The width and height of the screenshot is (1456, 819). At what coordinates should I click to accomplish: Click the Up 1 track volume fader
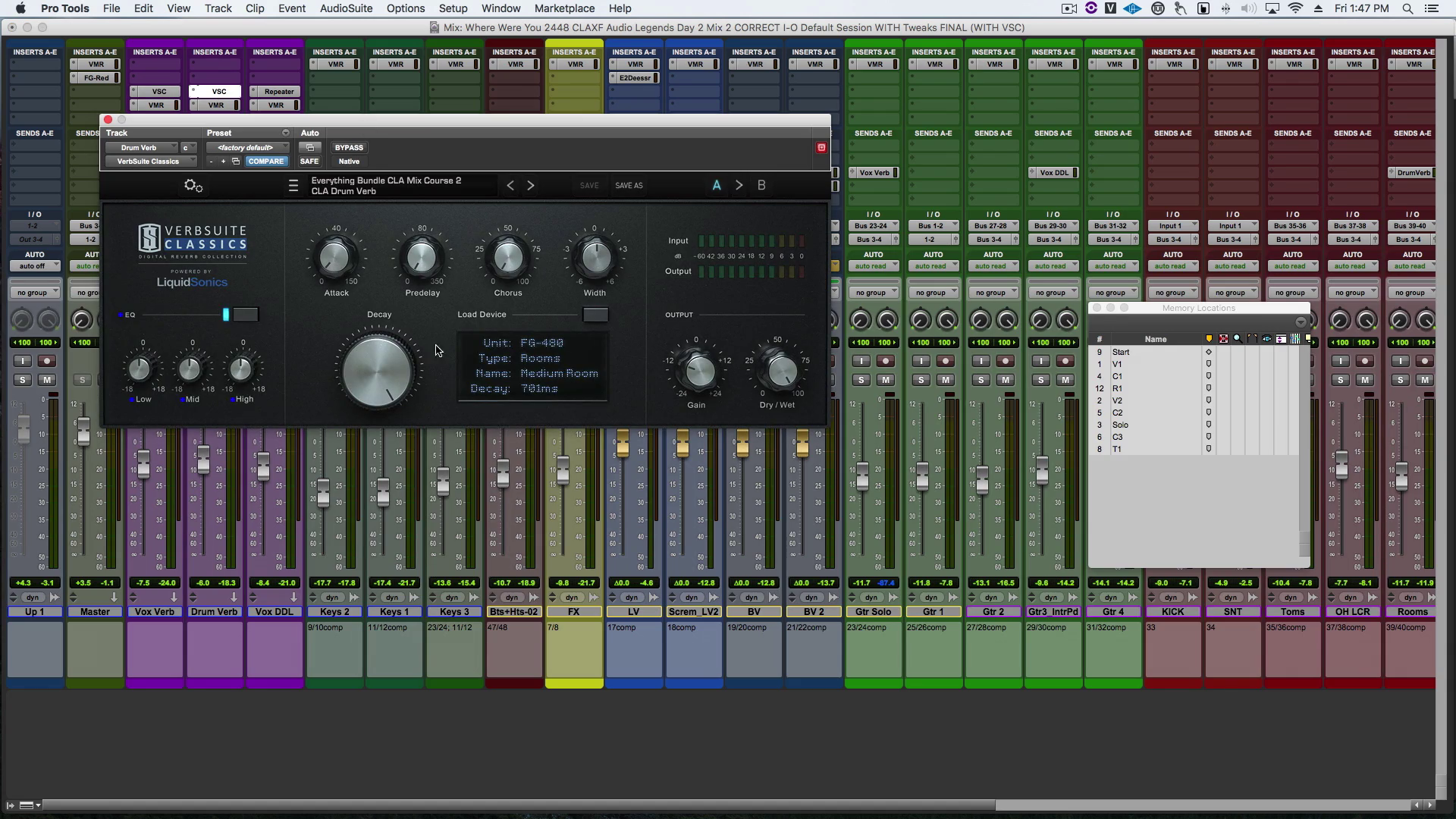point(24,428)
